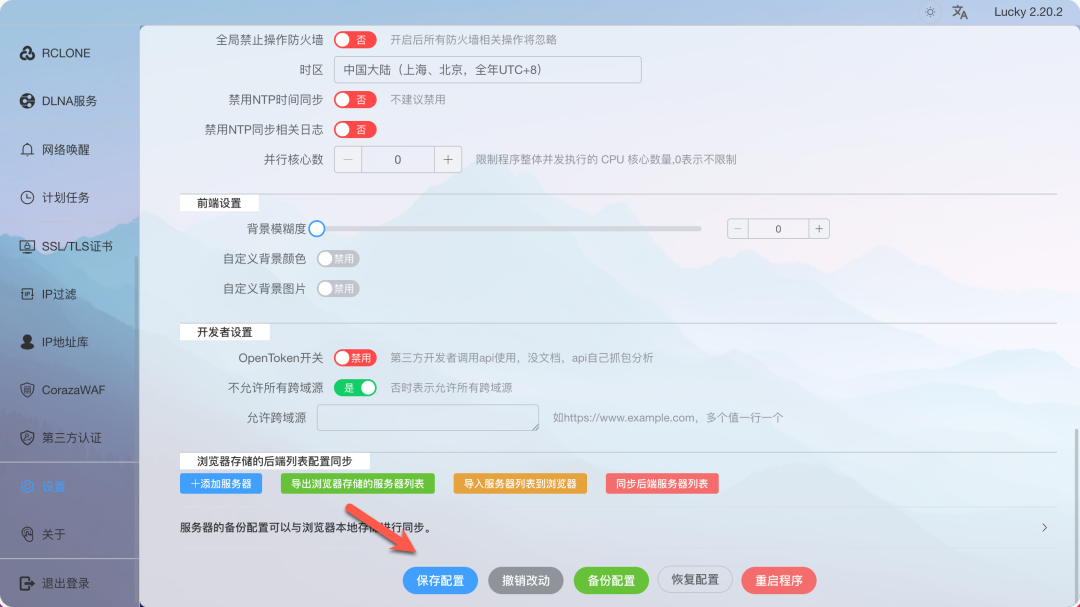Toggle 禁用NTP时间同步 switch
Screen dimensions: 1080x607
(x=355, y=100)
